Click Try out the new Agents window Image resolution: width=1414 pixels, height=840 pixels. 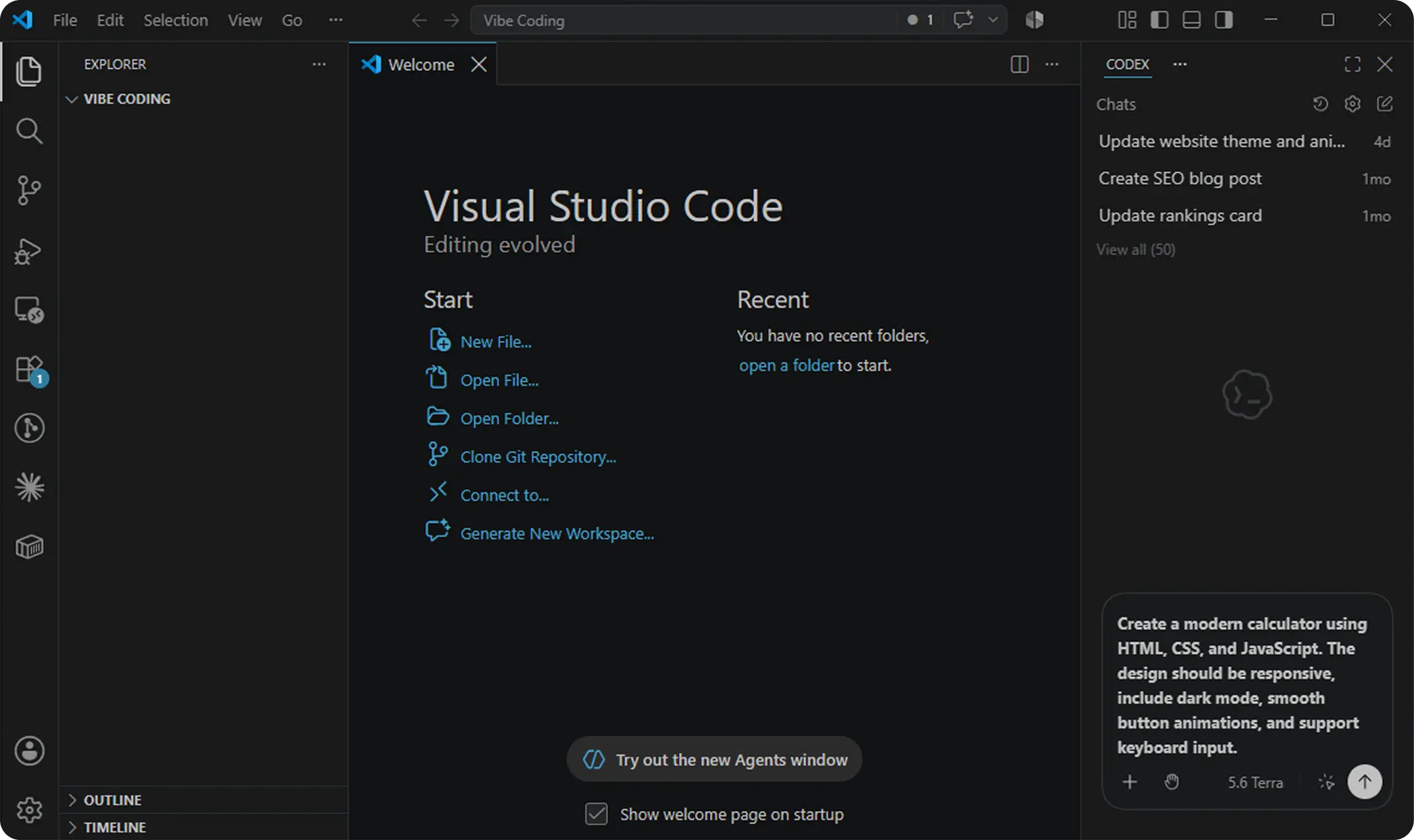pos(714,759)
